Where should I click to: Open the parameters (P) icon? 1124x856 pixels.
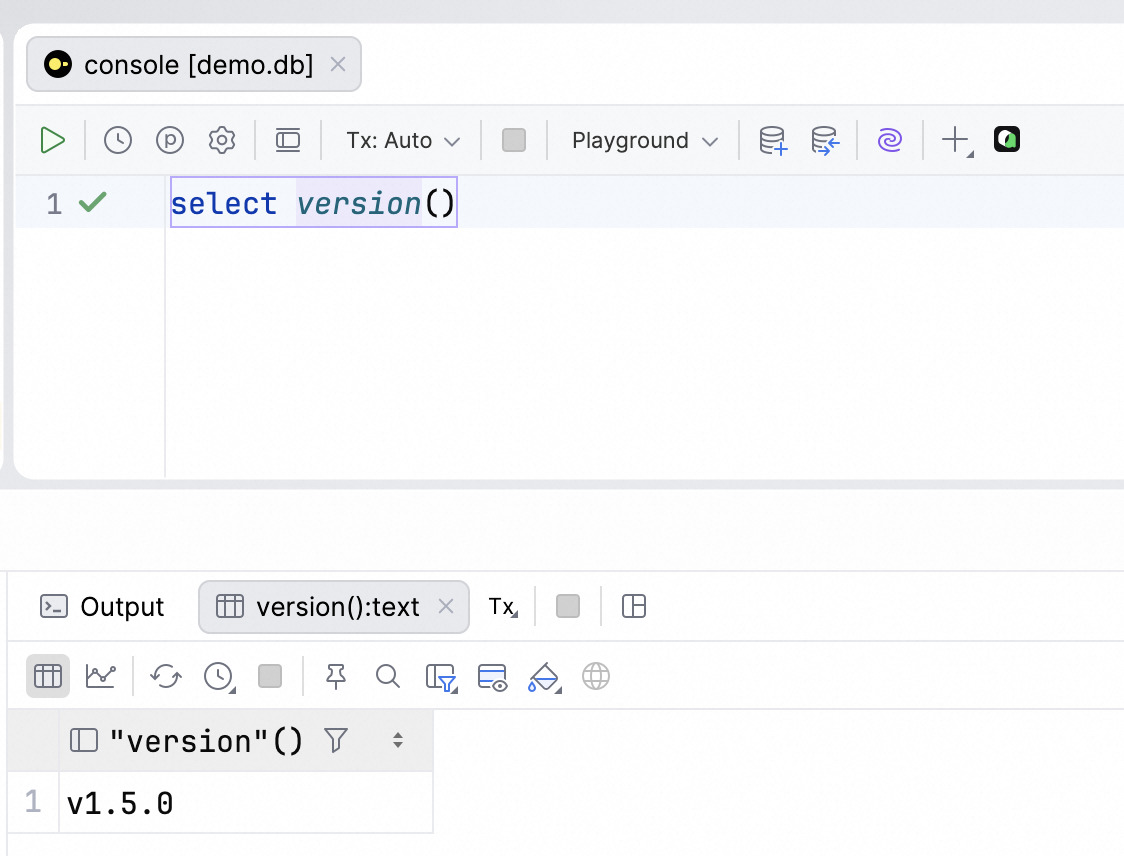click(170, 140)
